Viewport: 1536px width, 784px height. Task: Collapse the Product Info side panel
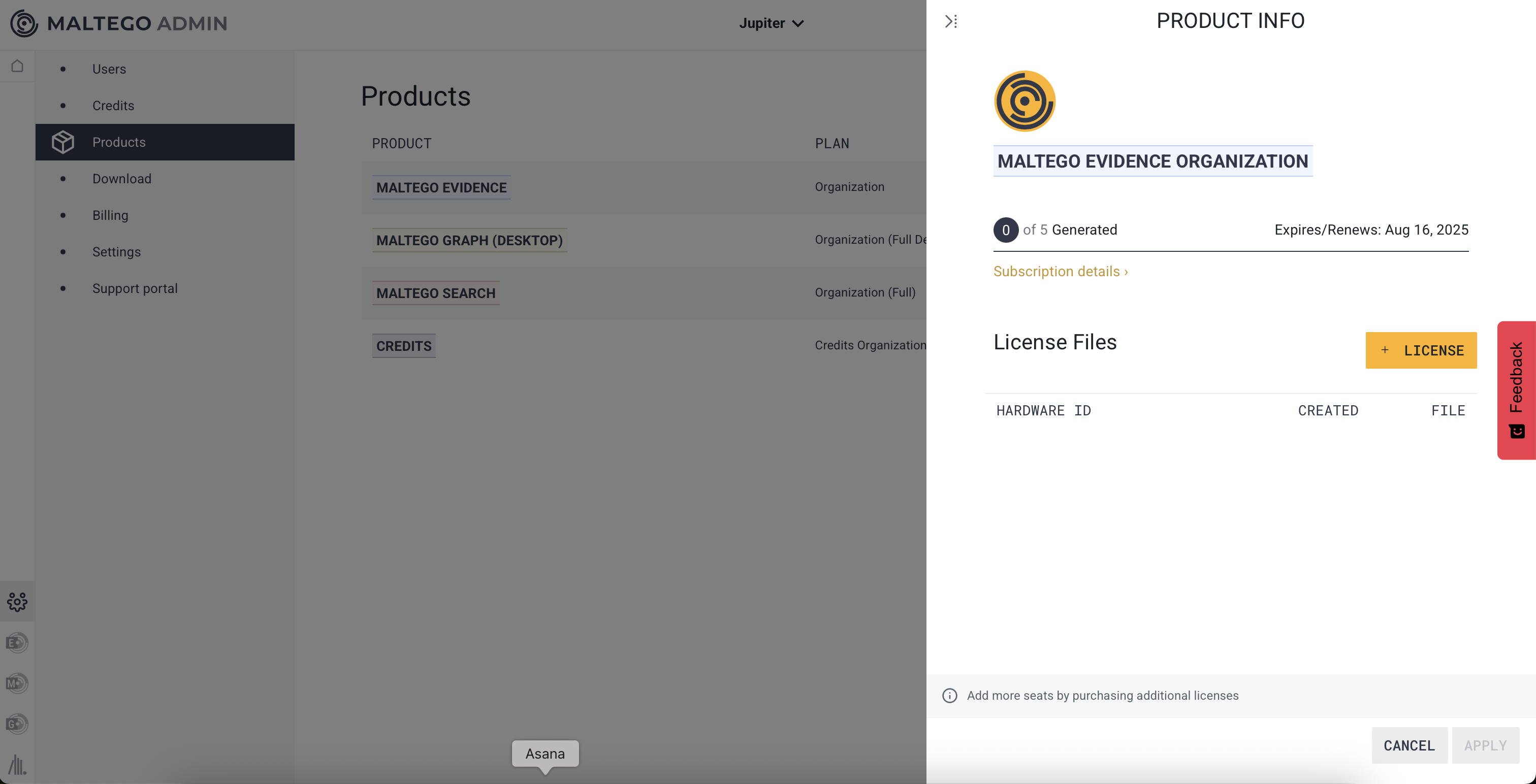pos(951,21)
